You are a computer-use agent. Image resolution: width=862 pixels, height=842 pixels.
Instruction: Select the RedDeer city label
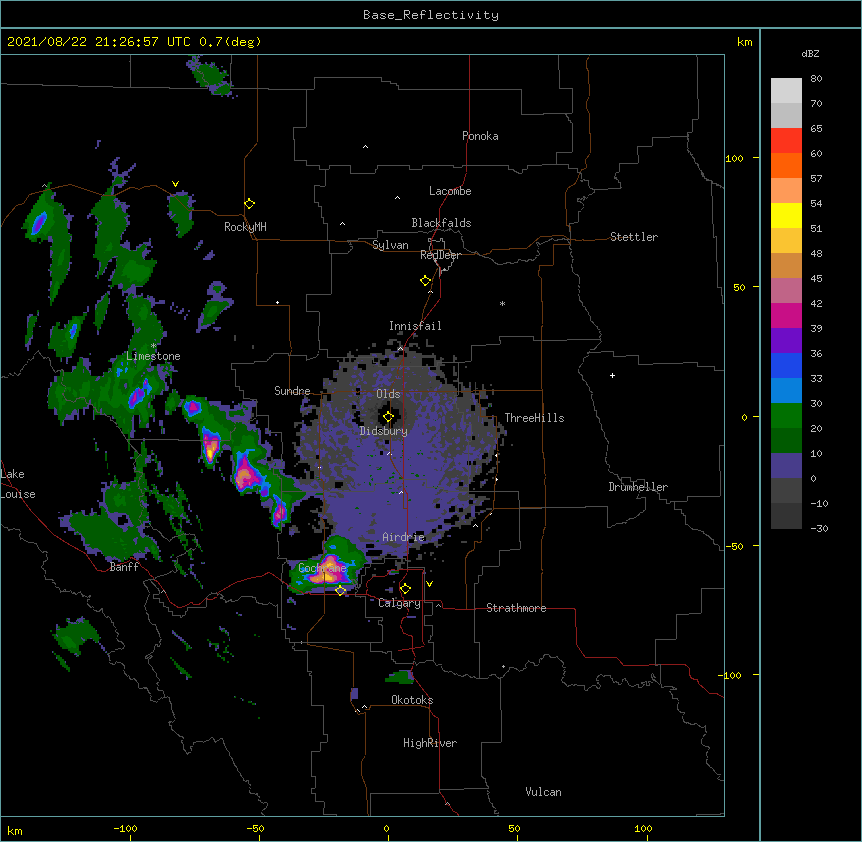[x=440, y=255]
